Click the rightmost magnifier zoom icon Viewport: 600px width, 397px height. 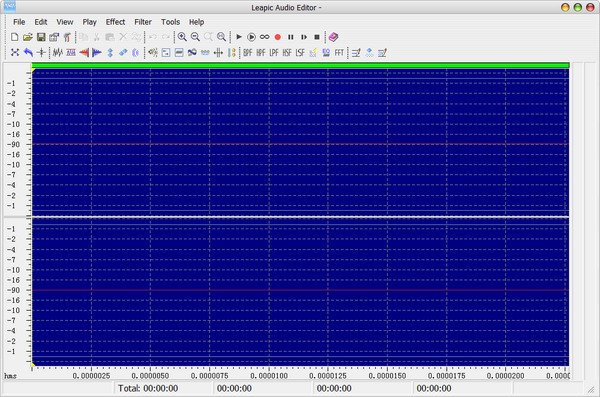221,37
